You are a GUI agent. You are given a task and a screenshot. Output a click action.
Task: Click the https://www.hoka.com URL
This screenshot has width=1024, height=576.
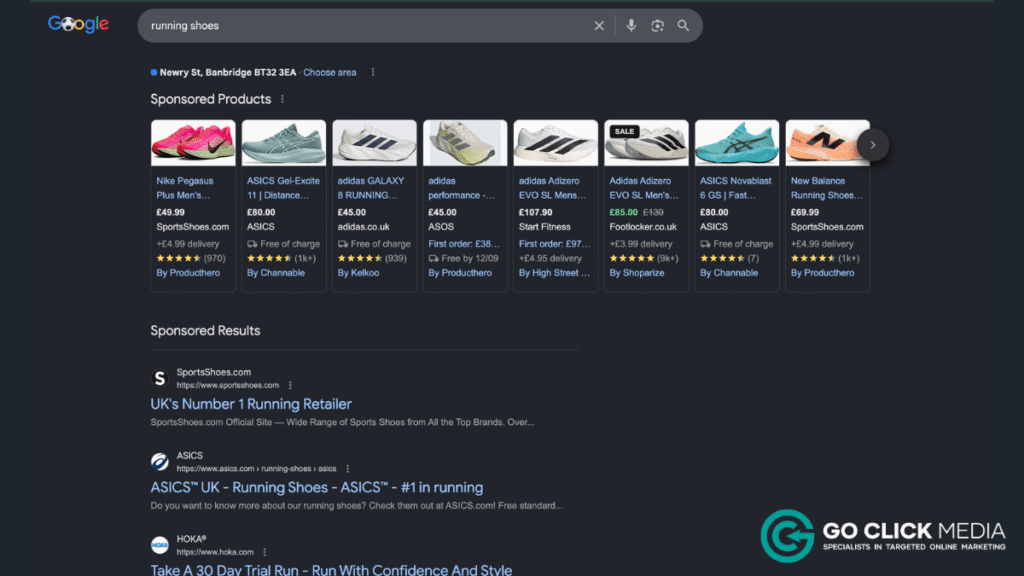(215, 552)
